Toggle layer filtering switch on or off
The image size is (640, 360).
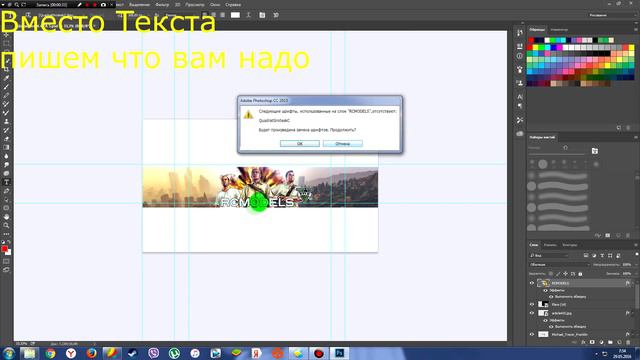[x=637, y=255]
